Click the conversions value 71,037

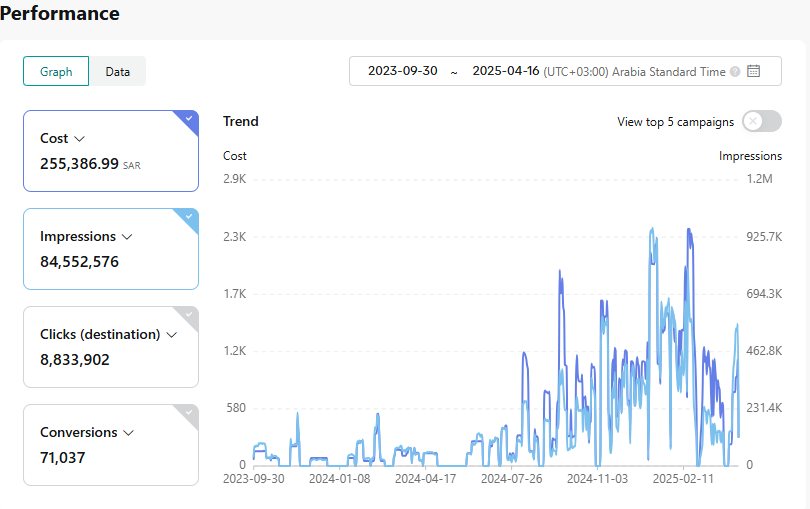click(63, 458)
